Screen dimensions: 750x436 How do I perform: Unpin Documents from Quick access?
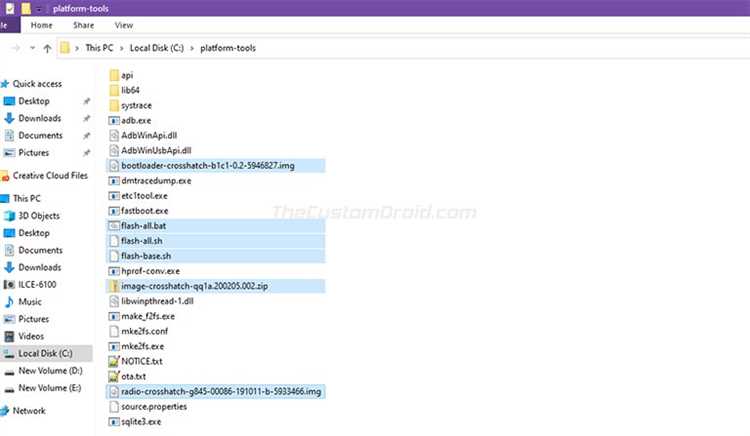(x=87, y=136)
